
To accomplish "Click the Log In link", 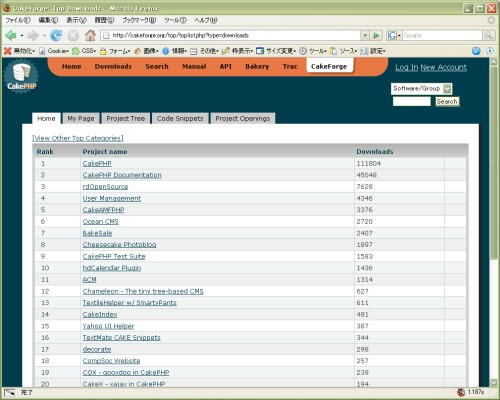I will 407,67.
